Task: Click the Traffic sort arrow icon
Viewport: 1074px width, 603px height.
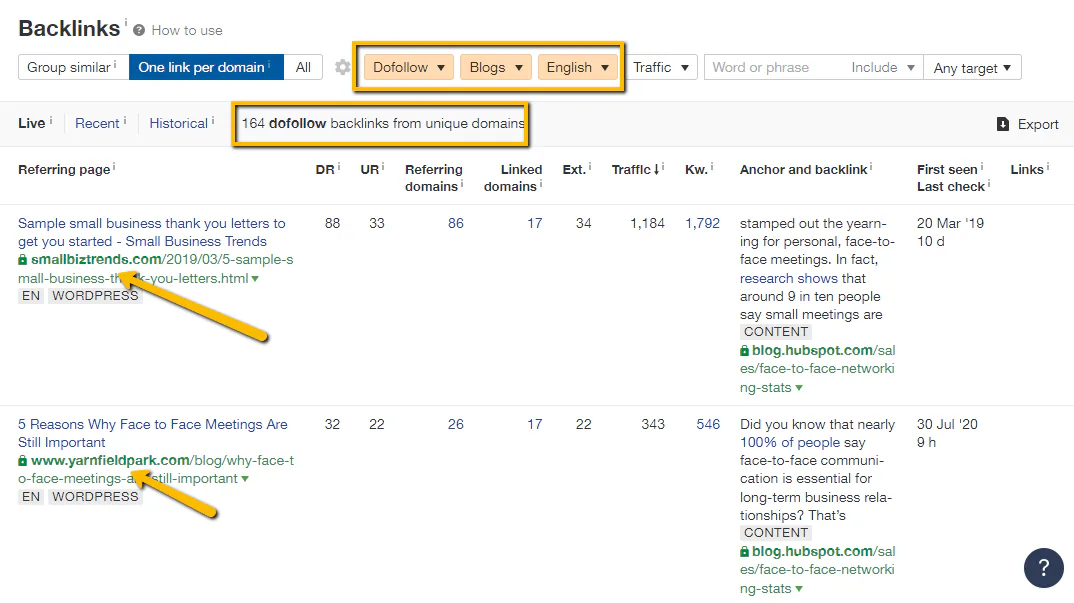Action: (656, 169)
